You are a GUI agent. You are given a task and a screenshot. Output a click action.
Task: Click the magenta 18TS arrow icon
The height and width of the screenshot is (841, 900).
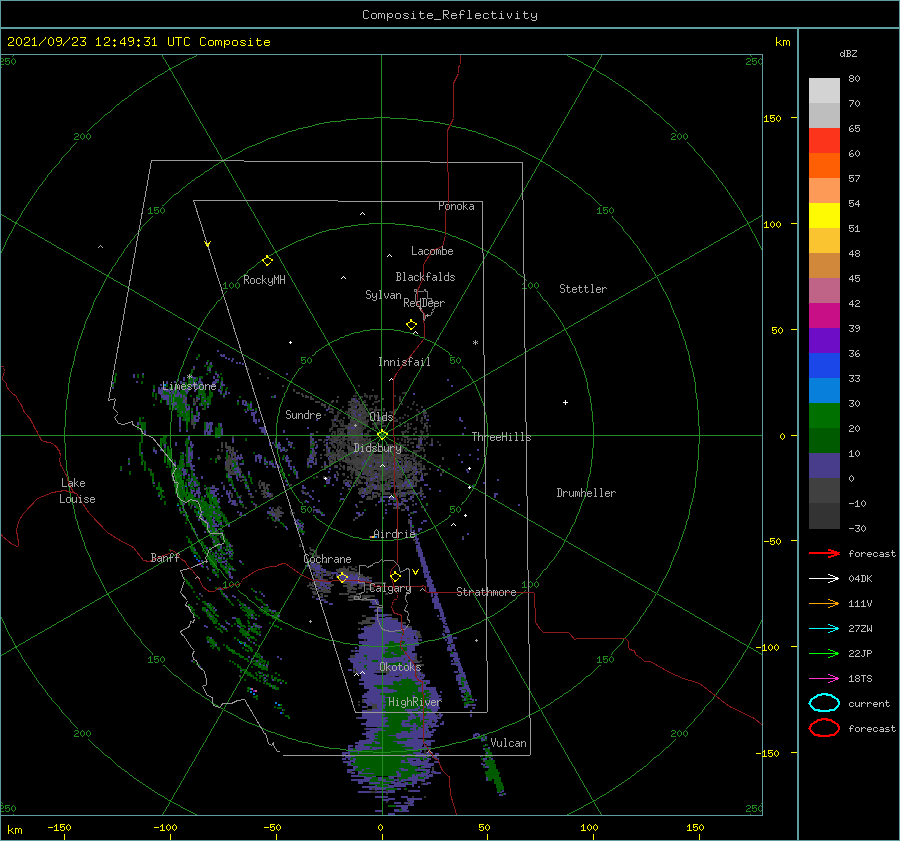click(x=824, y=679)
